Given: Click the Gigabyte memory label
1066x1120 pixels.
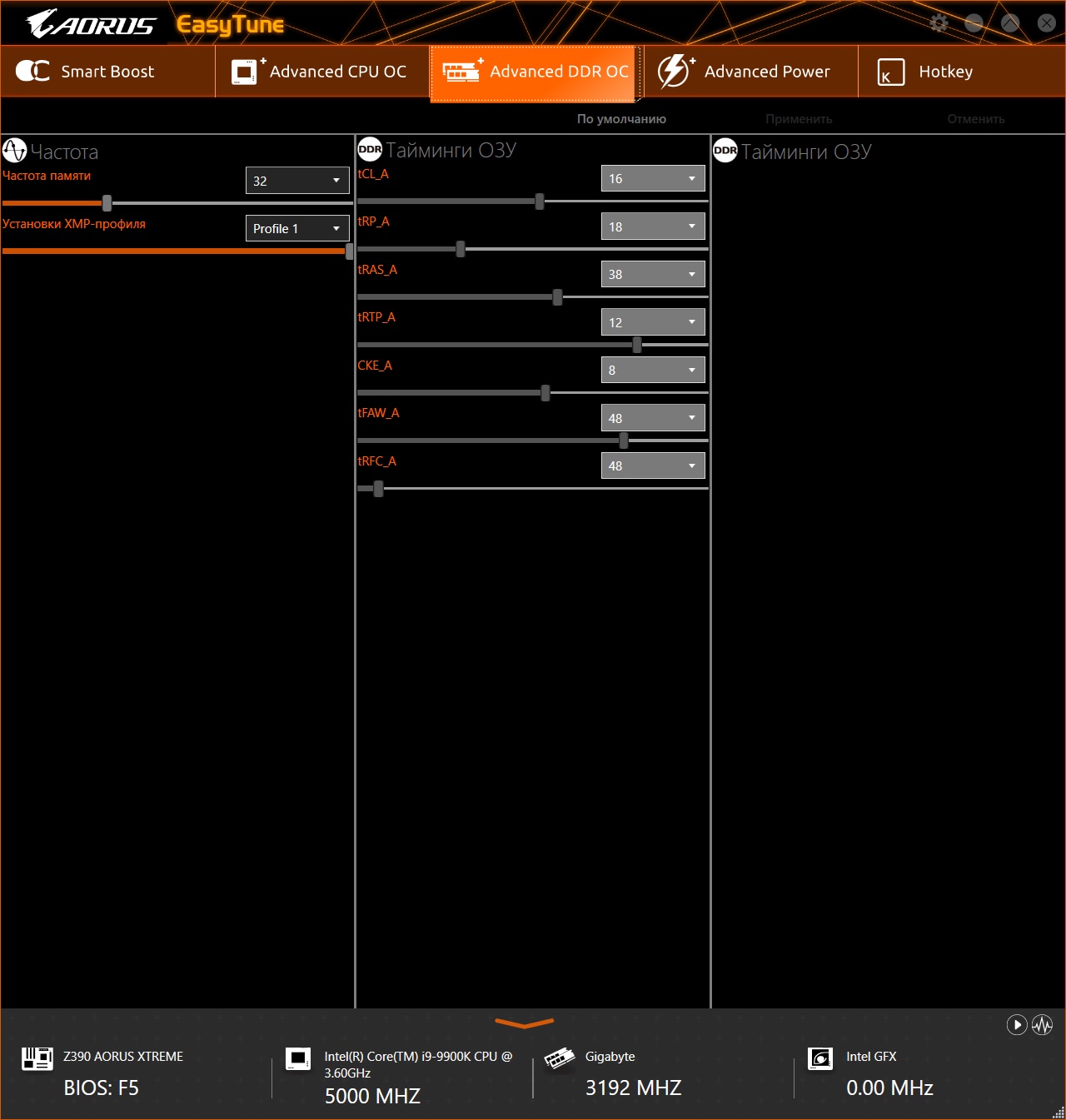Looking at the screenshot, I should point(610,1057).
